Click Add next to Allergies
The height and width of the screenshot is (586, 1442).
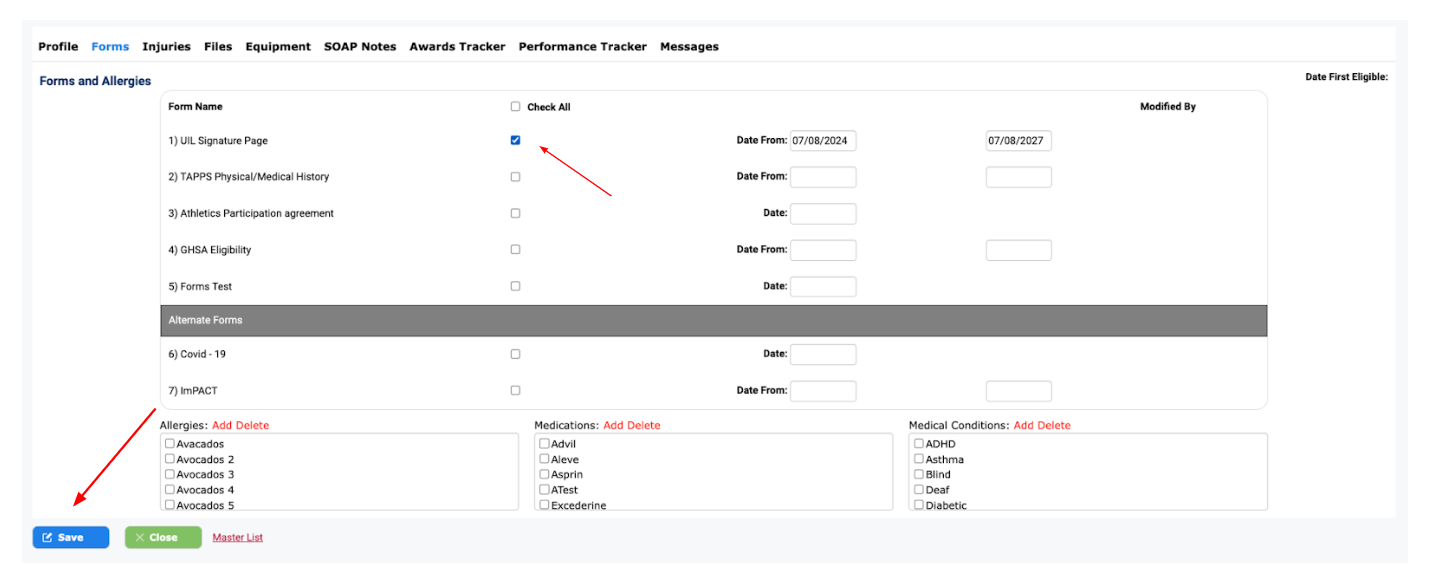pos(223,426)
